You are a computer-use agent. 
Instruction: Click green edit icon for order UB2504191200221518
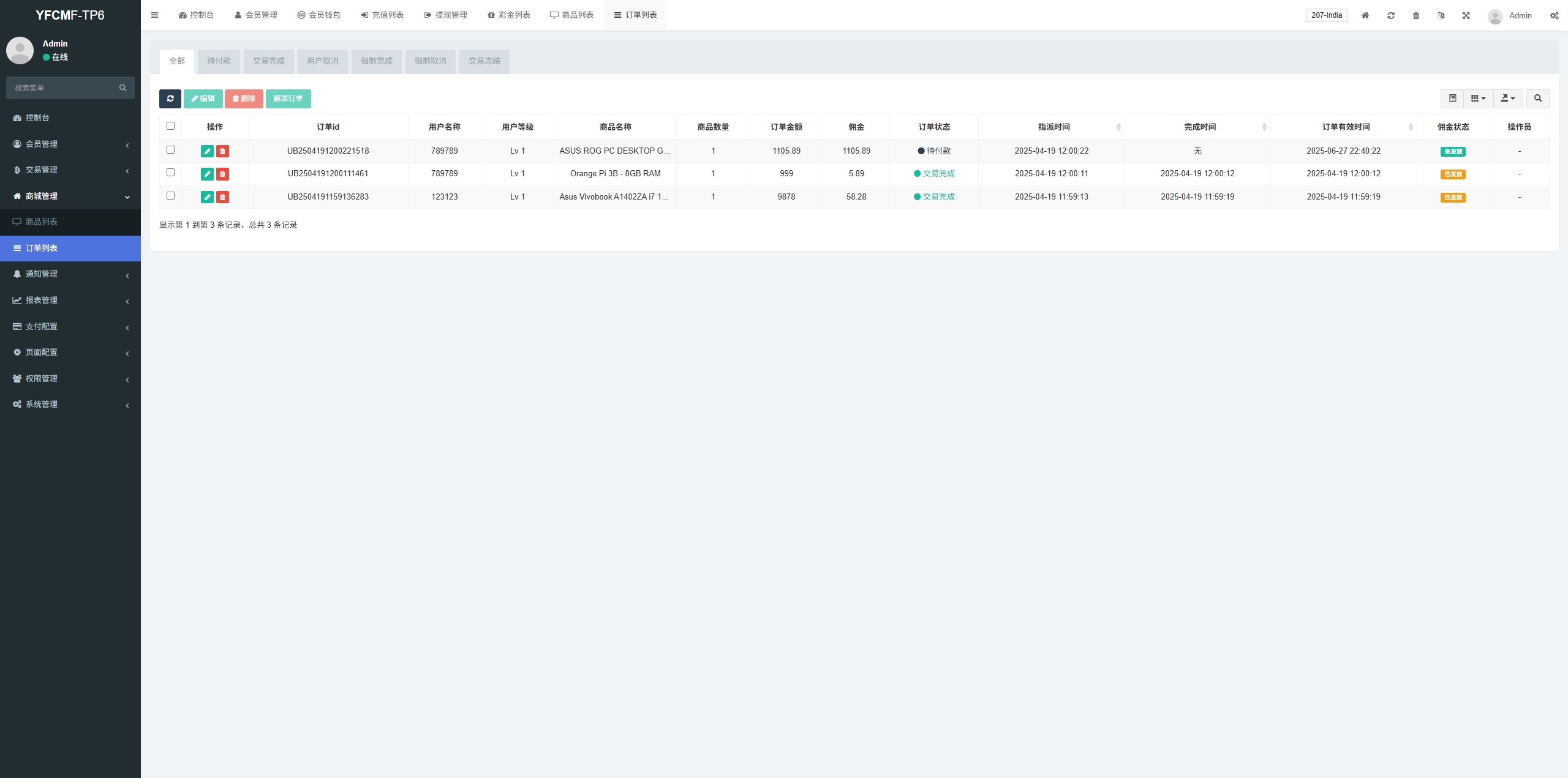pyautogui.click(x=207, y=151)
